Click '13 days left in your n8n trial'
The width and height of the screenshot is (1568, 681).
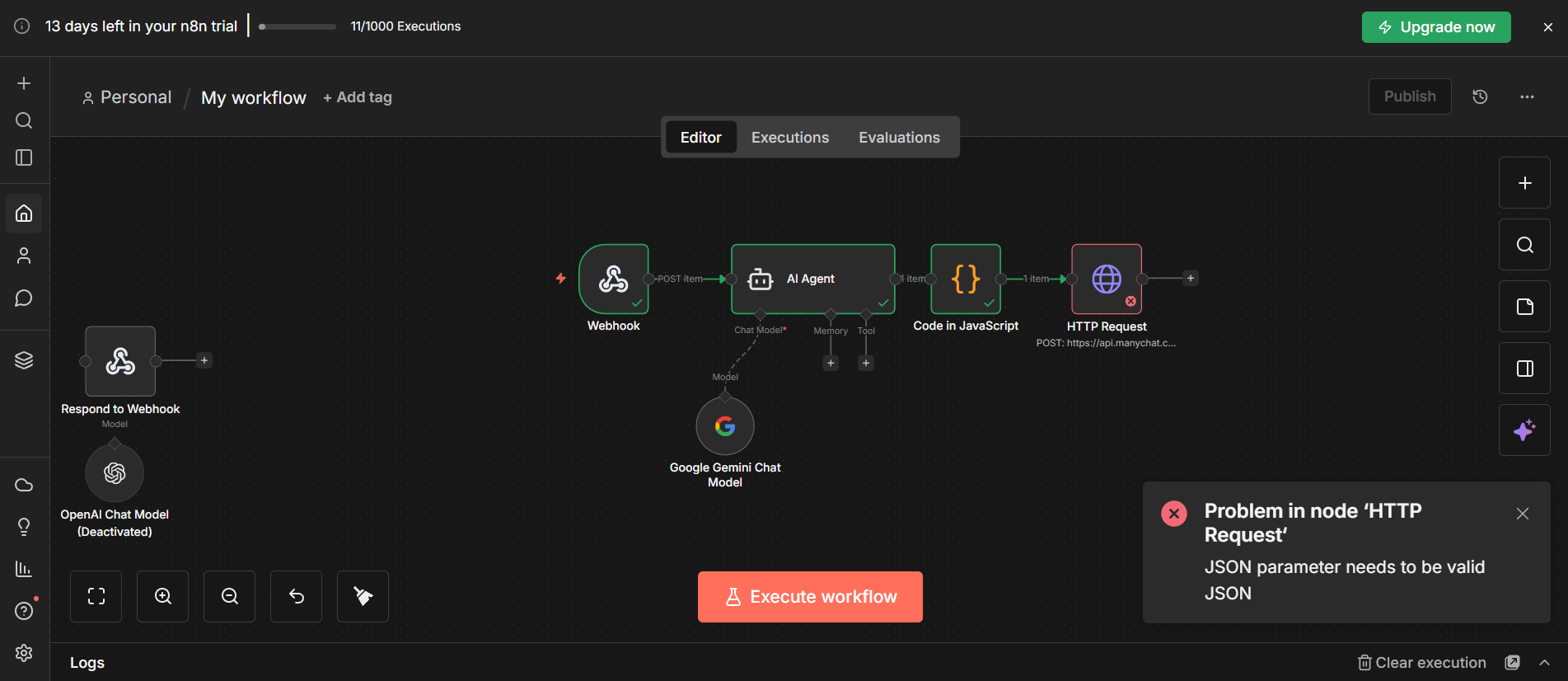click(x=141, y=26)
